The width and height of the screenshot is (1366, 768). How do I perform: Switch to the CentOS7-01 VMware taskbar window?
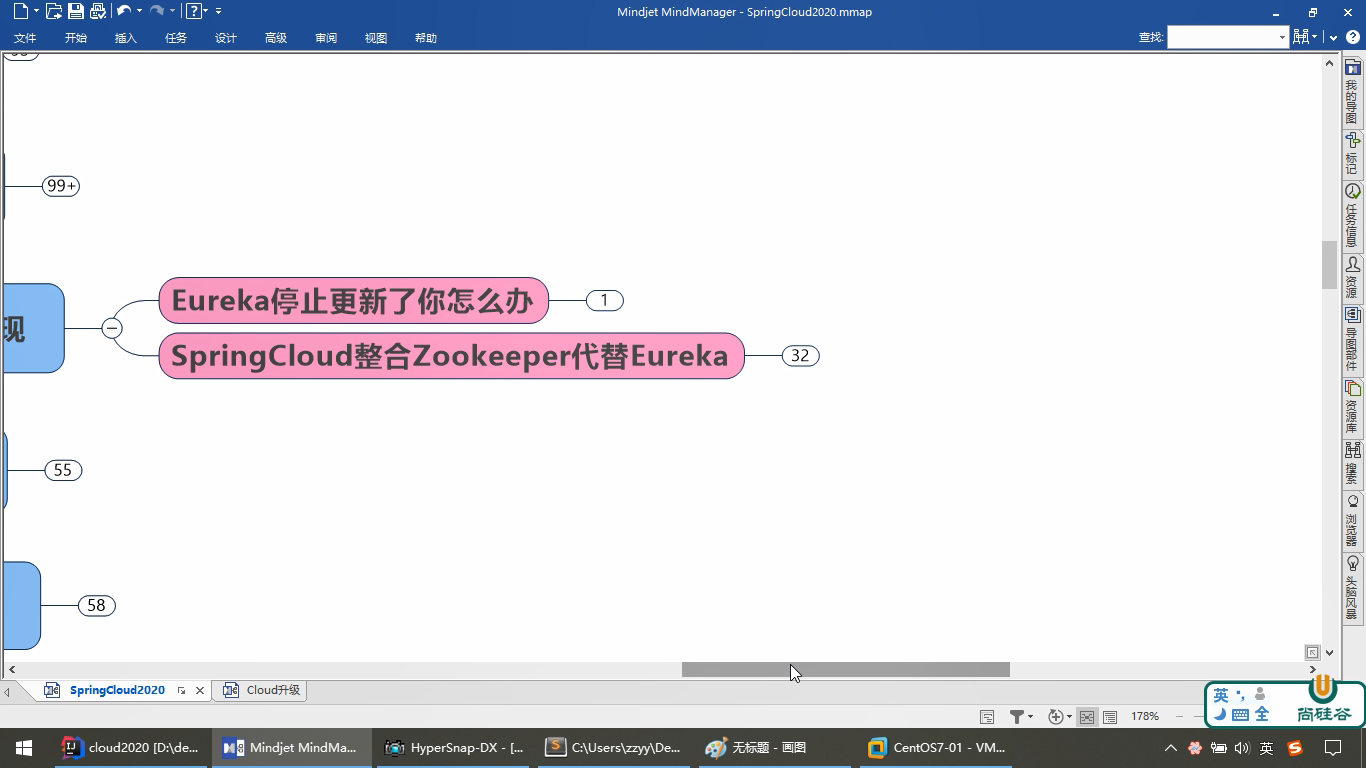click(938, 747)
